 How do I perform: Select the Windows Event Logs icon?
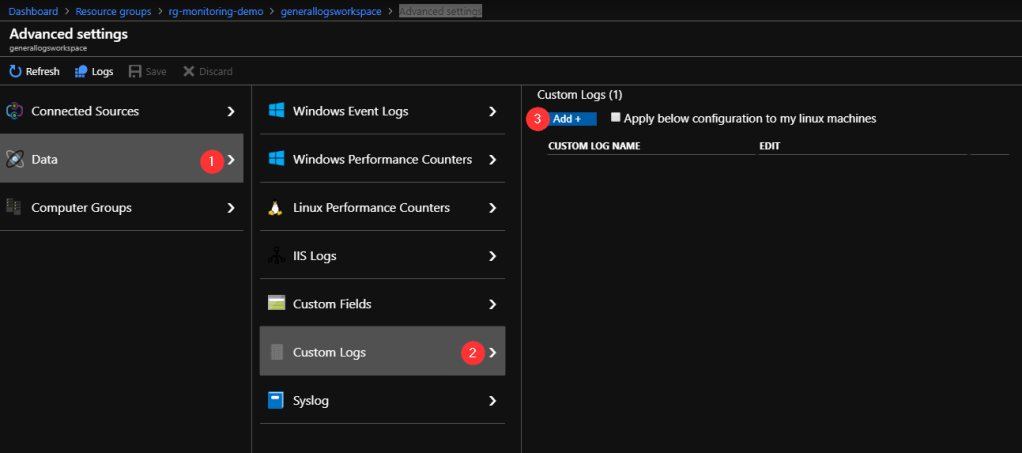click(x=277, y=111)
